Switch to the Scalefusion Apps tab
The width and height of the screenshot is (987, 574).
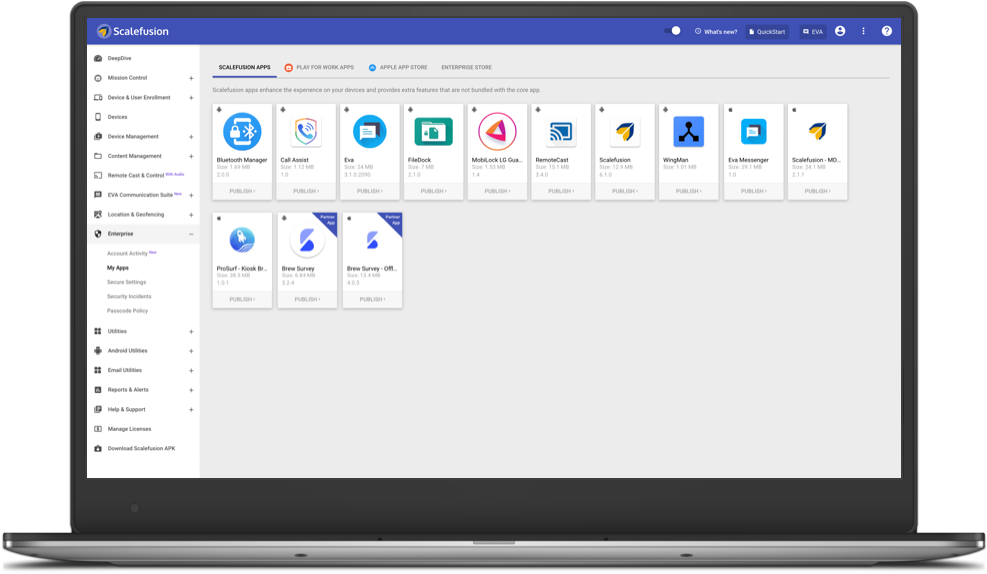tap(244, 67)
